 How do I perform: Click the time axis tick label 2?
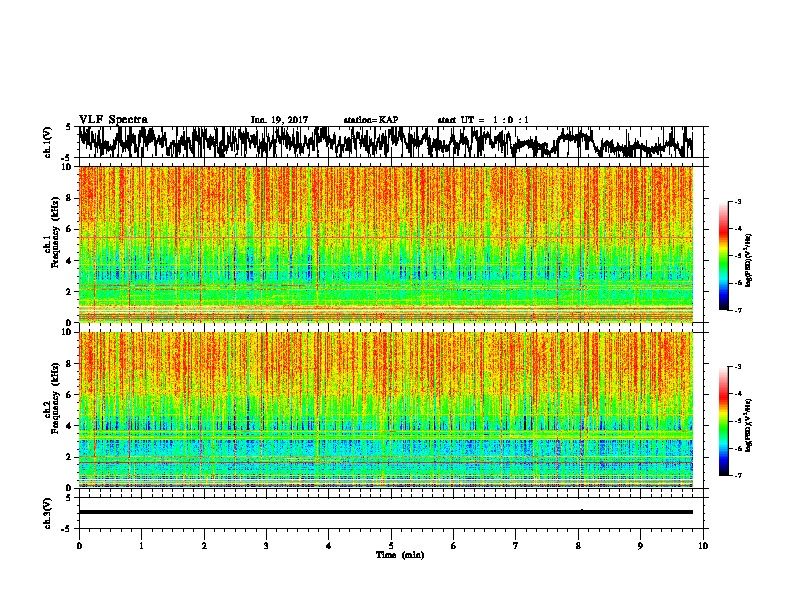[x=204, y=546]
